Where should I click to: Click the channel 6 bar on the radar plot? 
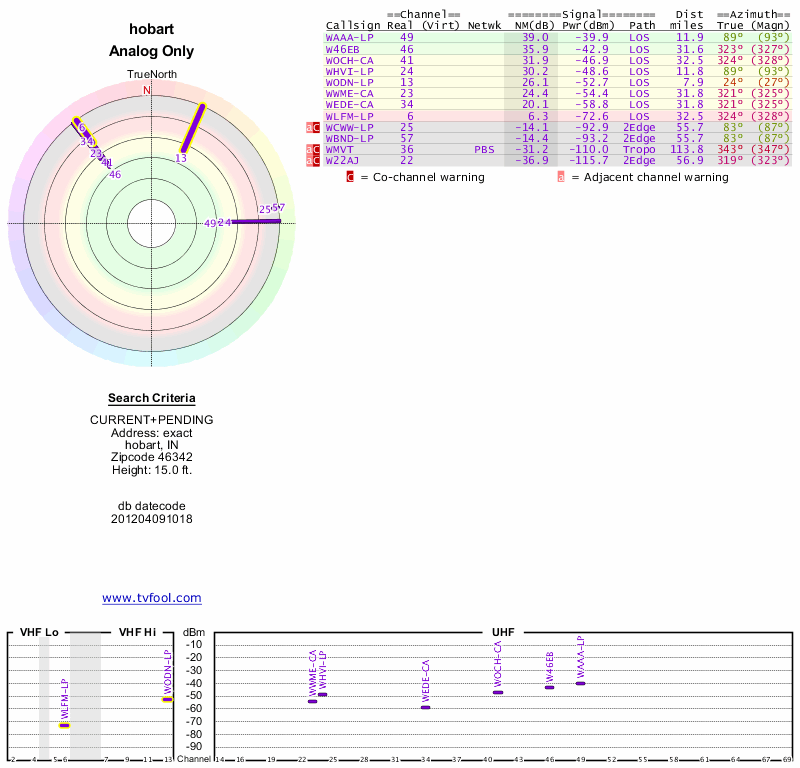pos(85,132)
